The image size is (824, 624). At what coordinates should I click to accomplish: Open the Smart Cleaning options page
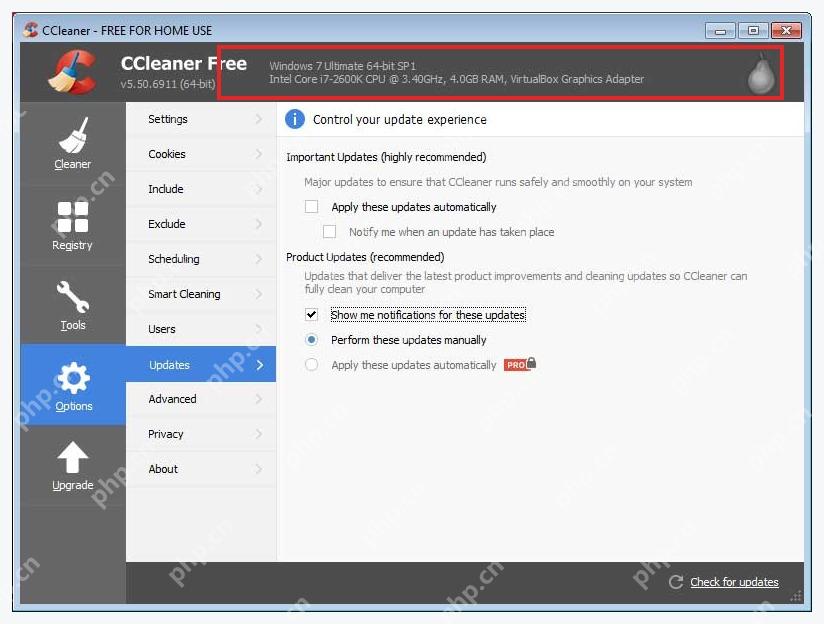pos(201,294)
